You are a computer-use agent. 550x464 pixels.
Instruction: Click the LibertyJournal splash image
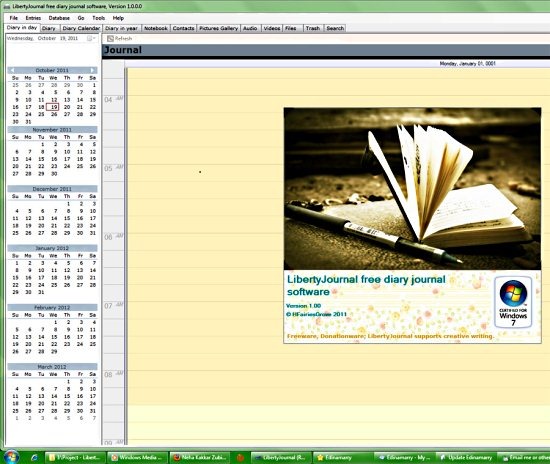(x=412, y=226)
